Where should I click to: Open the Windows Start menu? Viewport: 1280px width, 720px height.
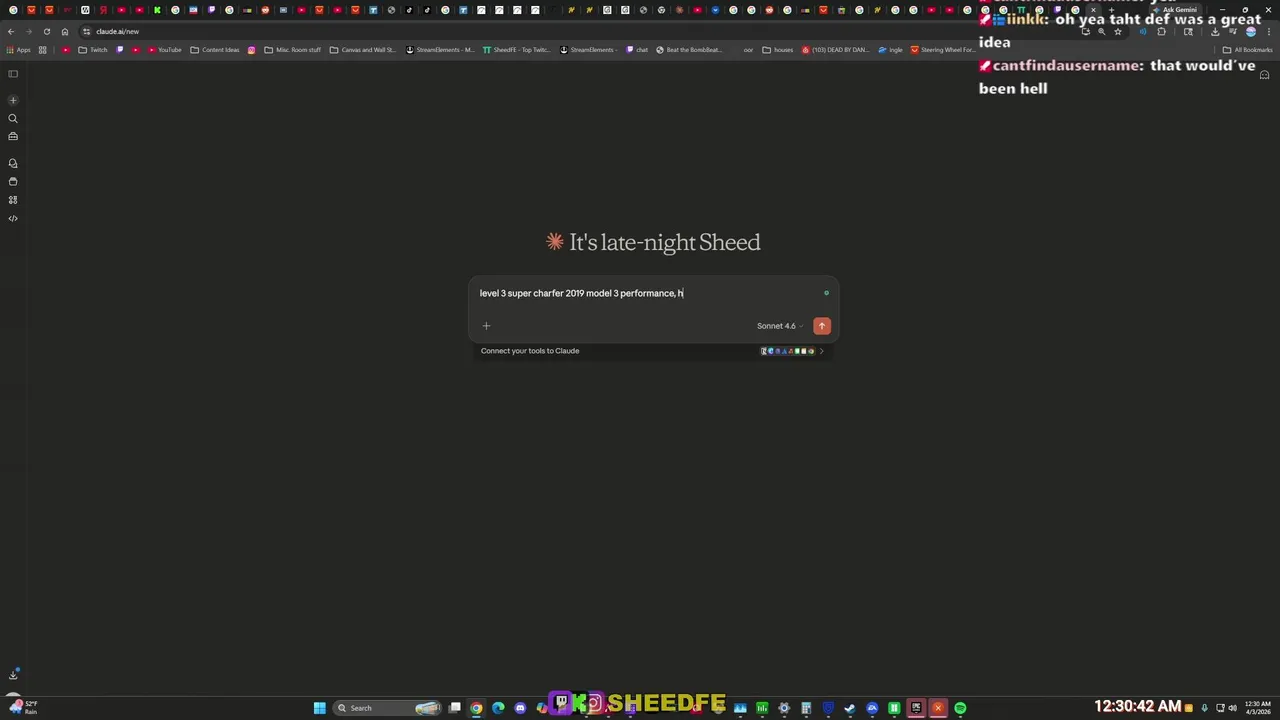click(320, 708)
